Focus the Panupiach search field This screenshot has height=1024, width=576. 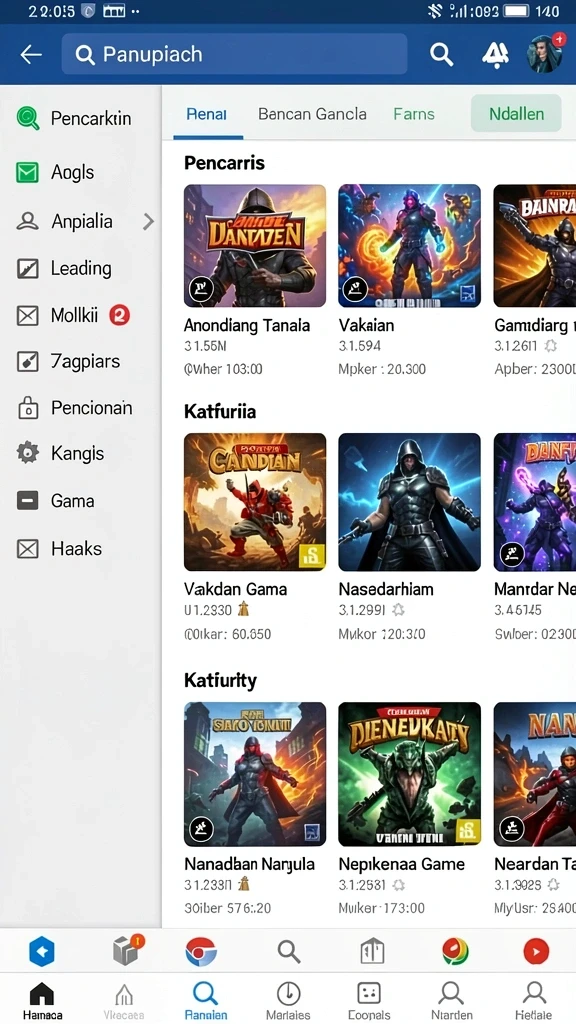[234, 54]
